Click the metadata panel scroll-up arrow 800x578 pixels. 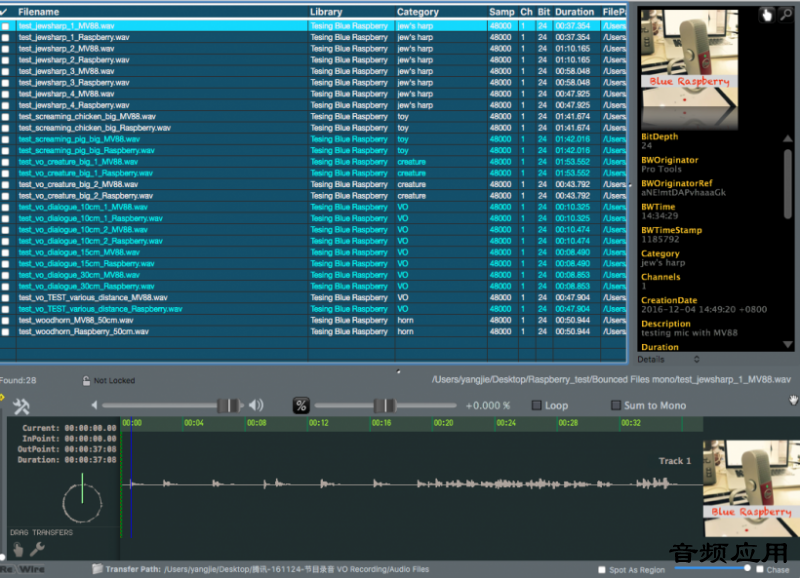788,138
